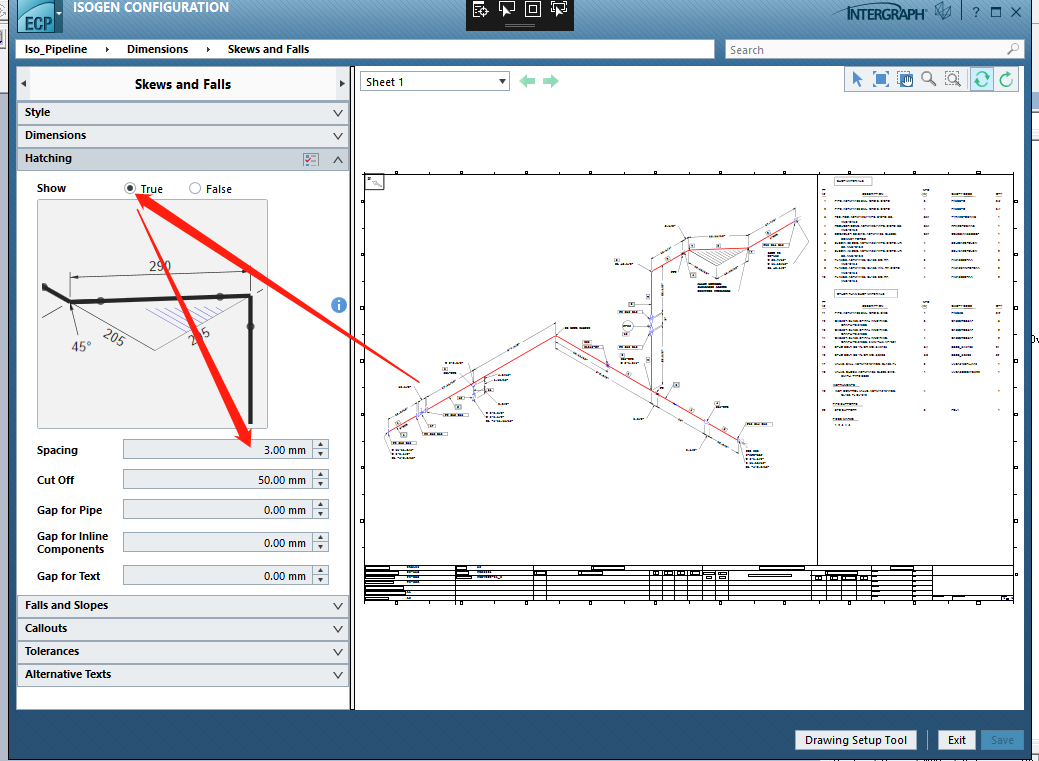Decrease Gap for Inline Components down stepper
Image resolution: width=1039 pixels, height=761 pixels.
pos(321,547)
